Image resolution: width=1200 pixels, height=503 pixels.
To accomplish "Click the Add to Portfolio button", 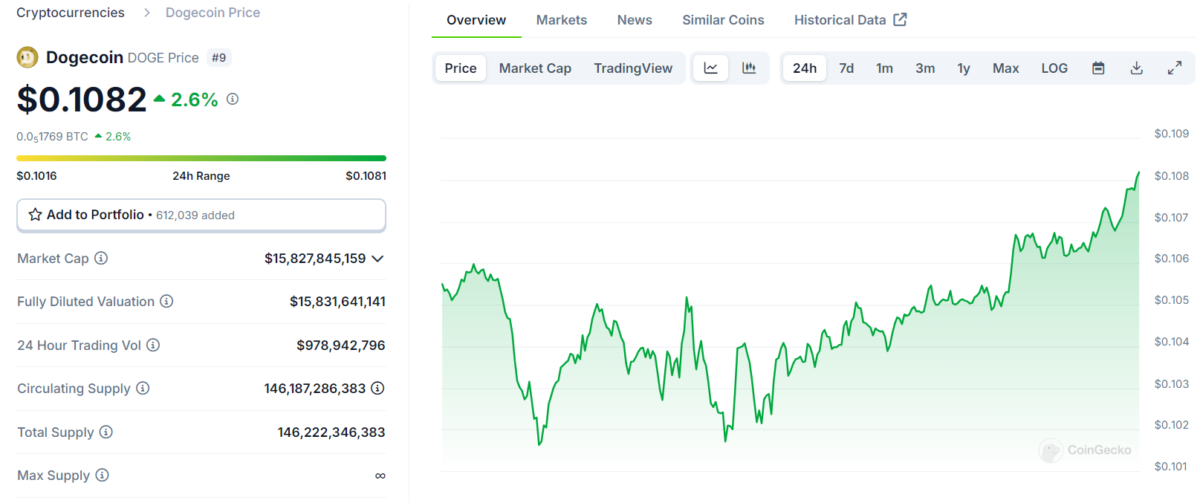I will [201, 215].
